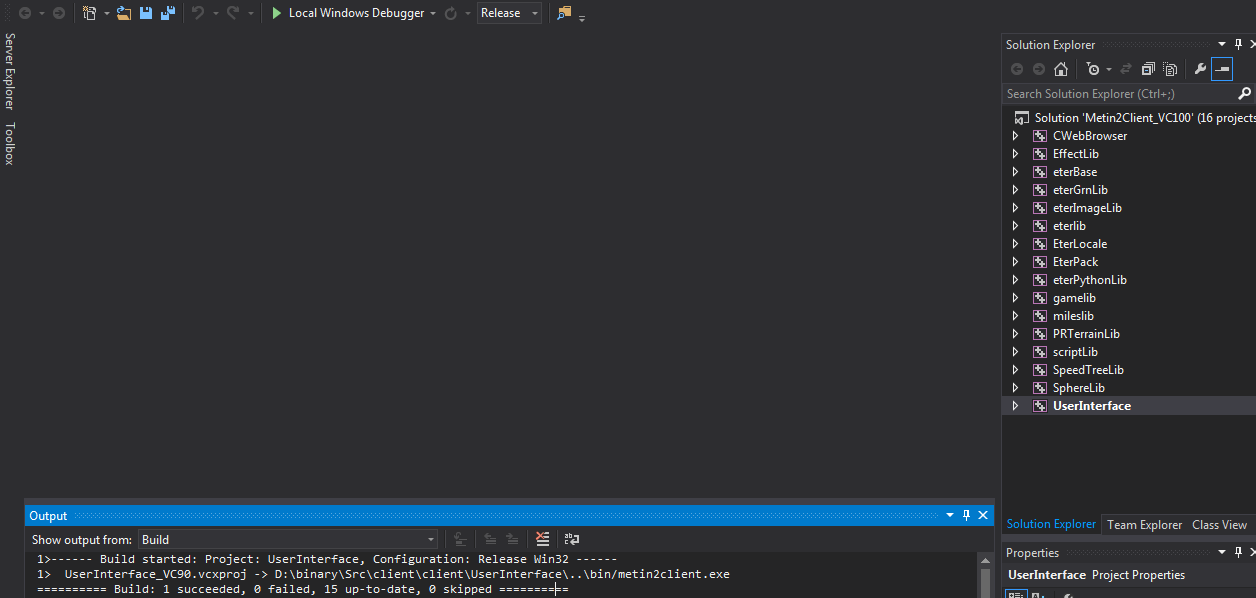Click Solution Explorer Back button

click(1017, 69)
